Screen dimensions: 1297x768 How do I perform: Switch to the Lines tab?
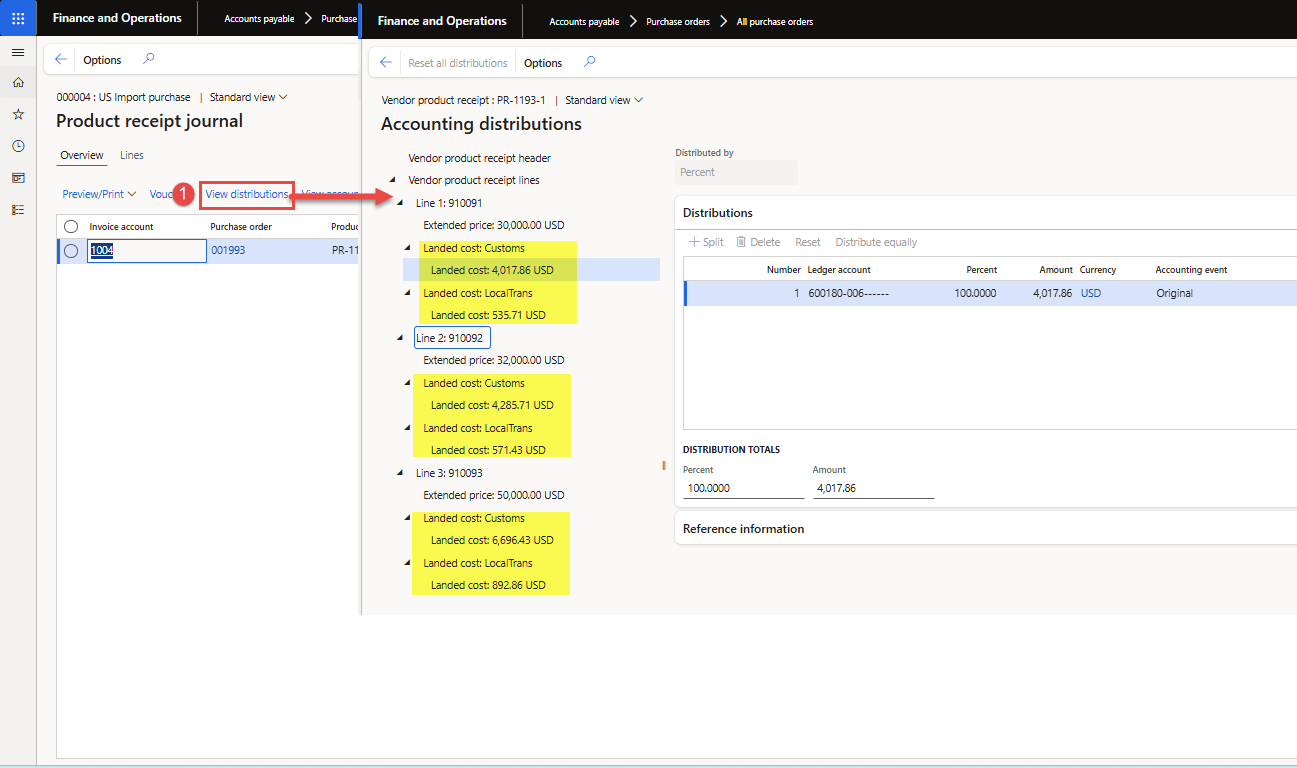[x=131, y=155]
